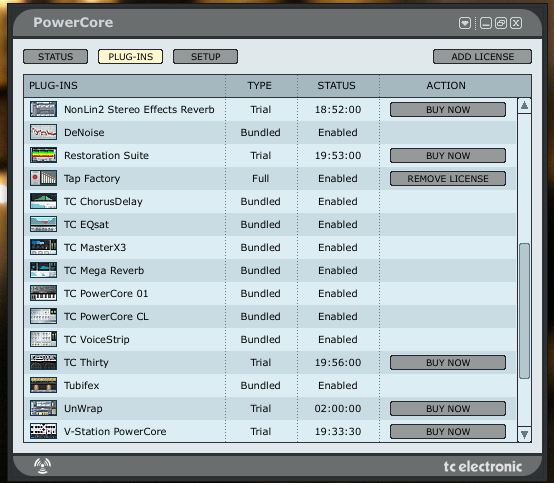Select the Tap Factory plug-in icon

[x=43, y=178]
